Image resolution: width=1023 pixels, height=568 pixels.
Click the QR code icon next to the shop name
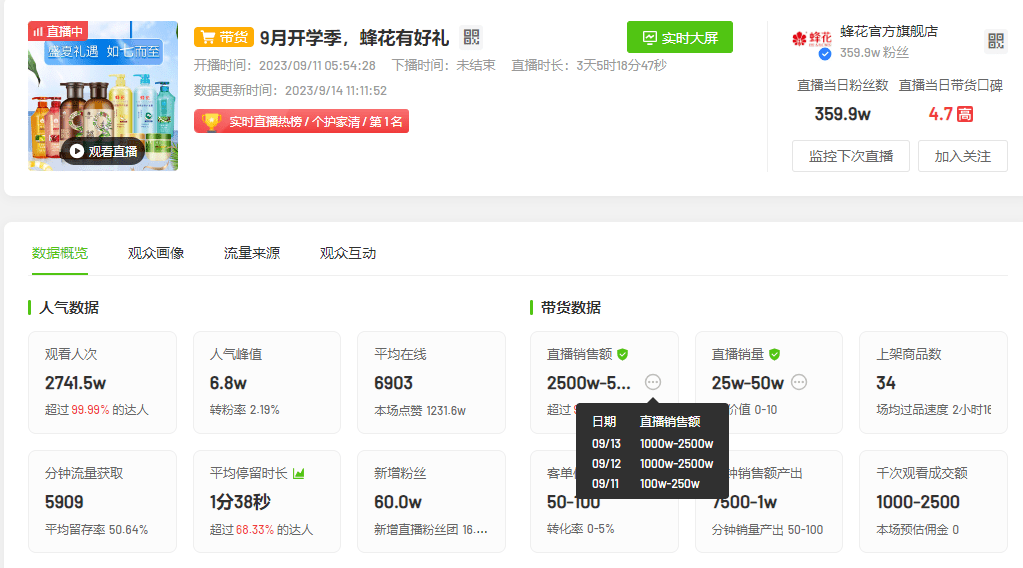click(995, 41)
